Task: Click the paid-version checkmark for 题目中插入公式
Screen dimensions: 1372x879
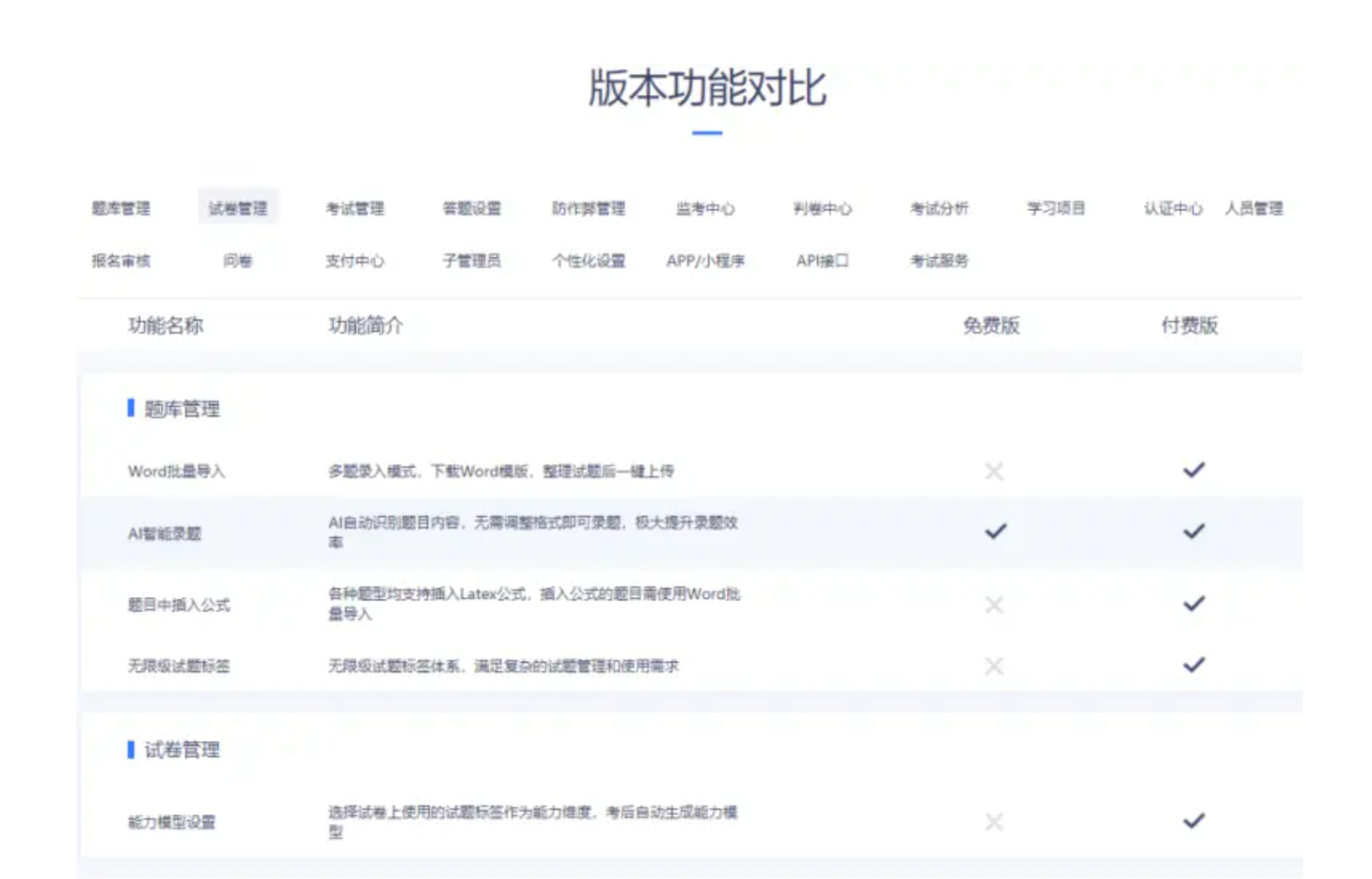Action: click(1193, 604)
